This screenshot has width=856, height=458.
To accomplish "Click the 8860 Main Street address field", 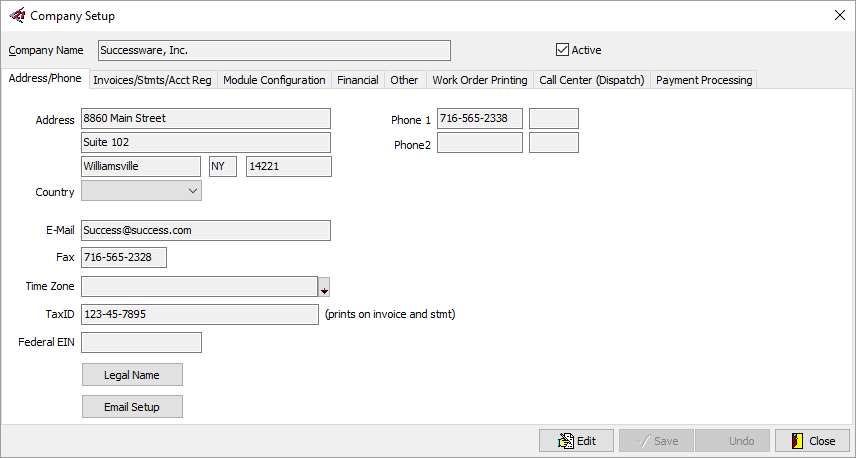I will tap(206, 118).
